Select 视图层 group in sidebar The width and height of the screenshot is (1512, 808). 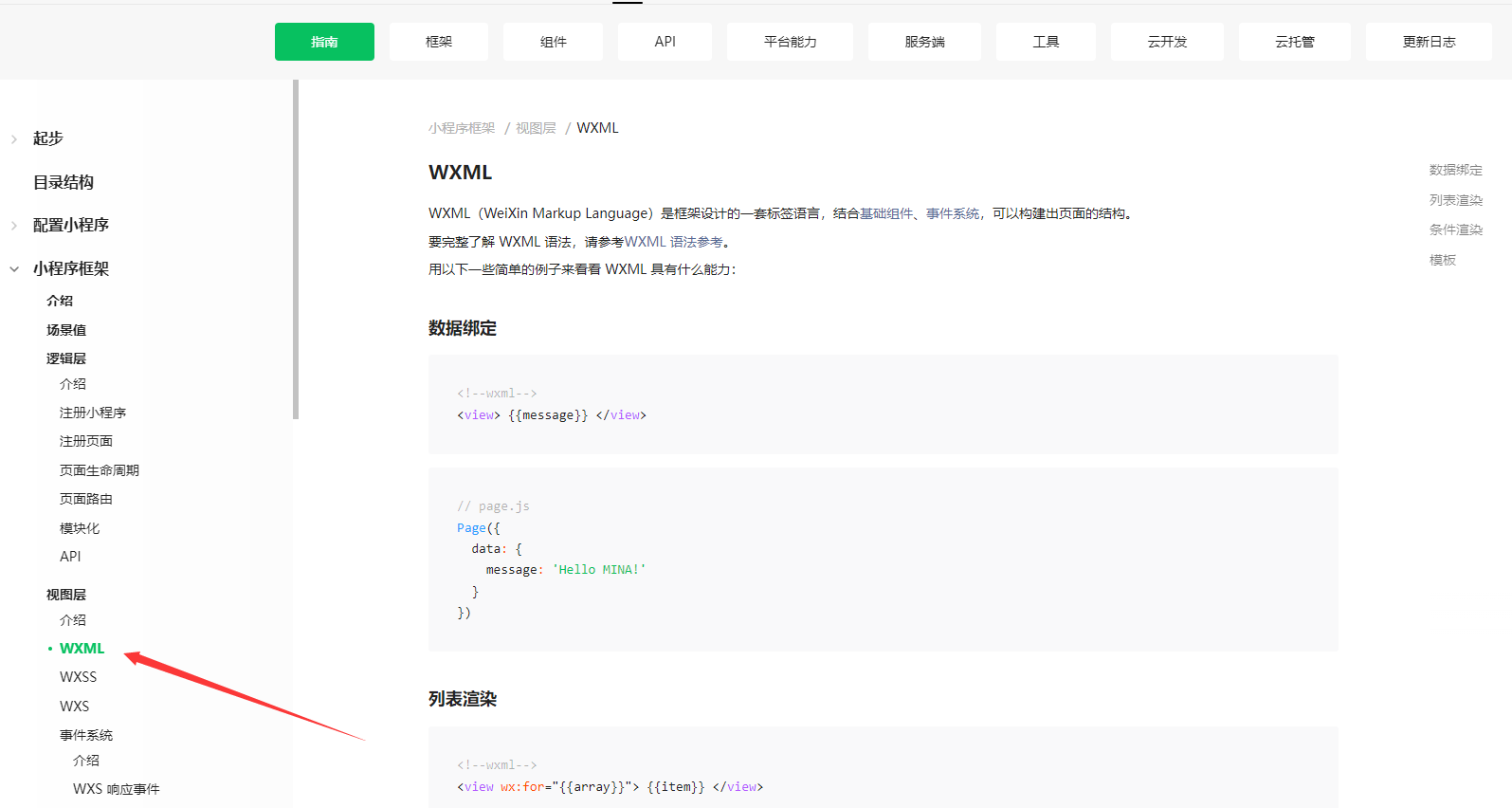coord(66,595)
